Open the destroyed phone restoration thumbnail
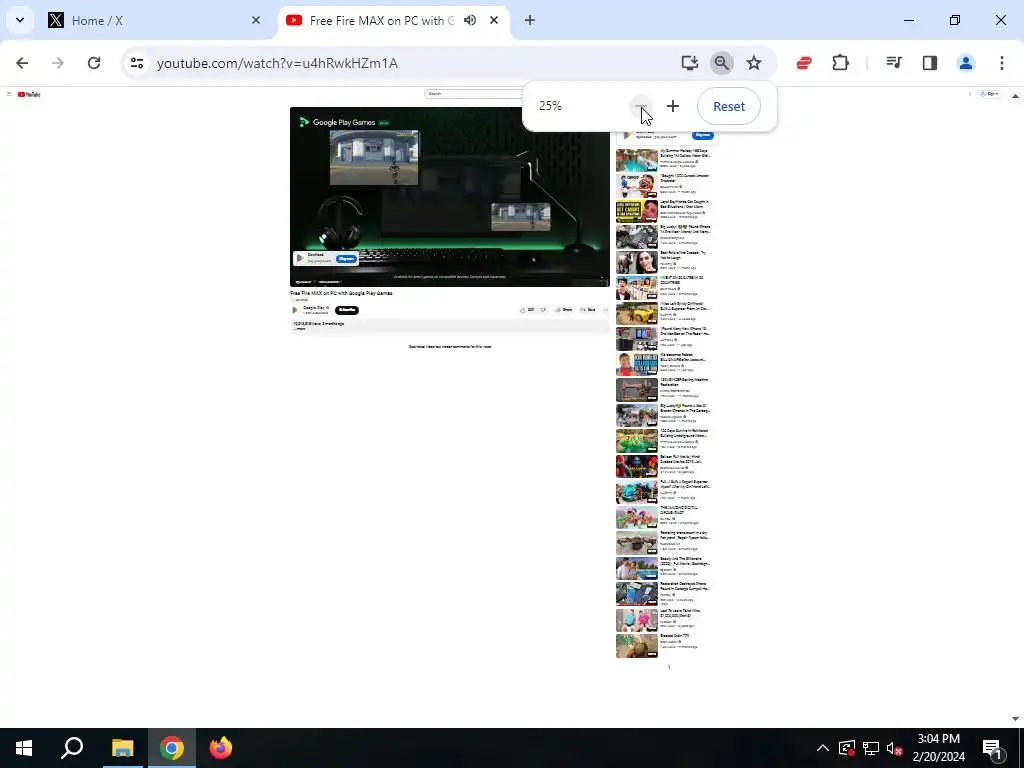 tap(637, 594)
